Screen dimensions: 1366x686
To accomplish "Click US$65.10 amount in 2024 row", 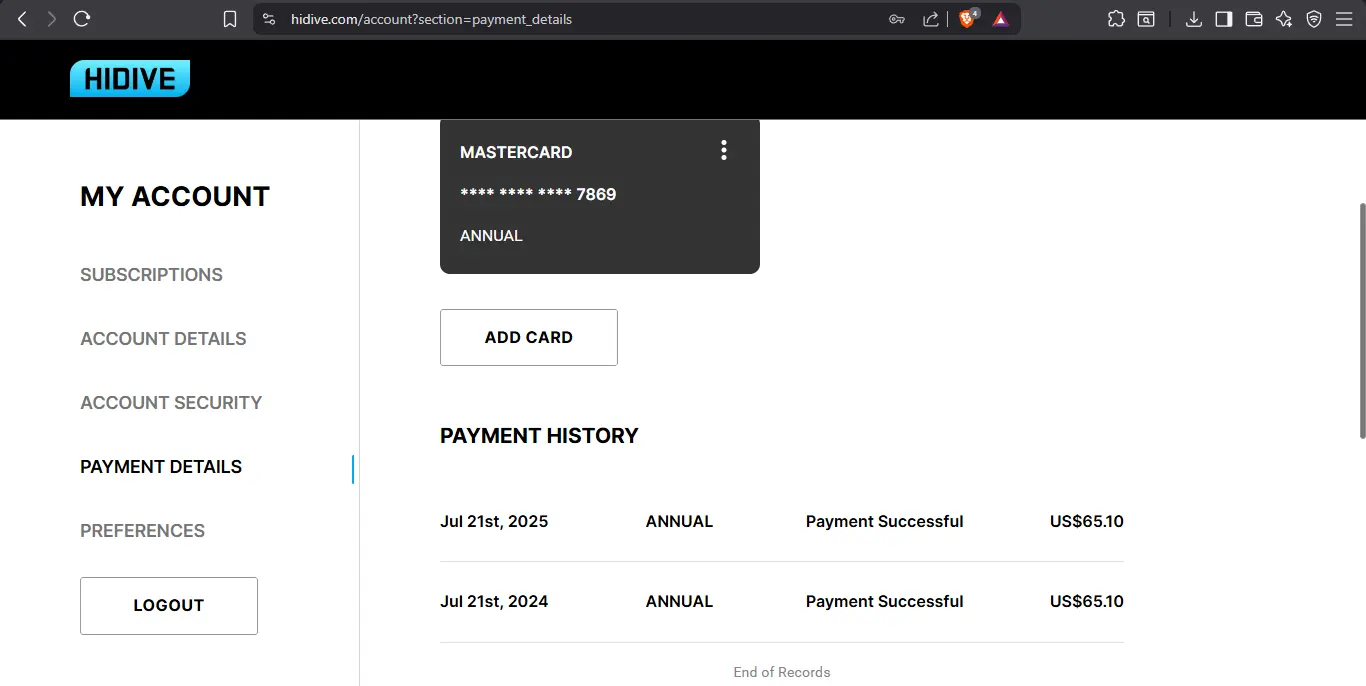I will 1087,602.
